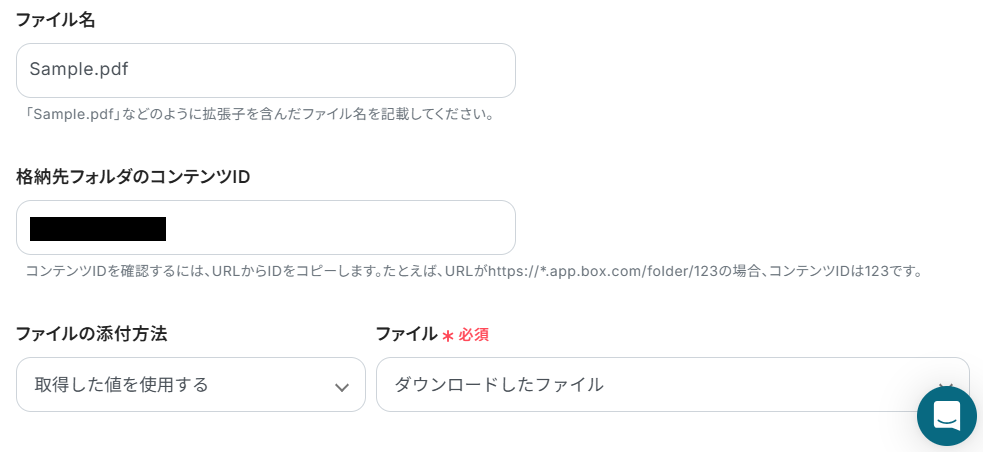Click the partially hidden ファイル dropdown arrow
This screenshot has width=983, height=452.
coord(945,385)
